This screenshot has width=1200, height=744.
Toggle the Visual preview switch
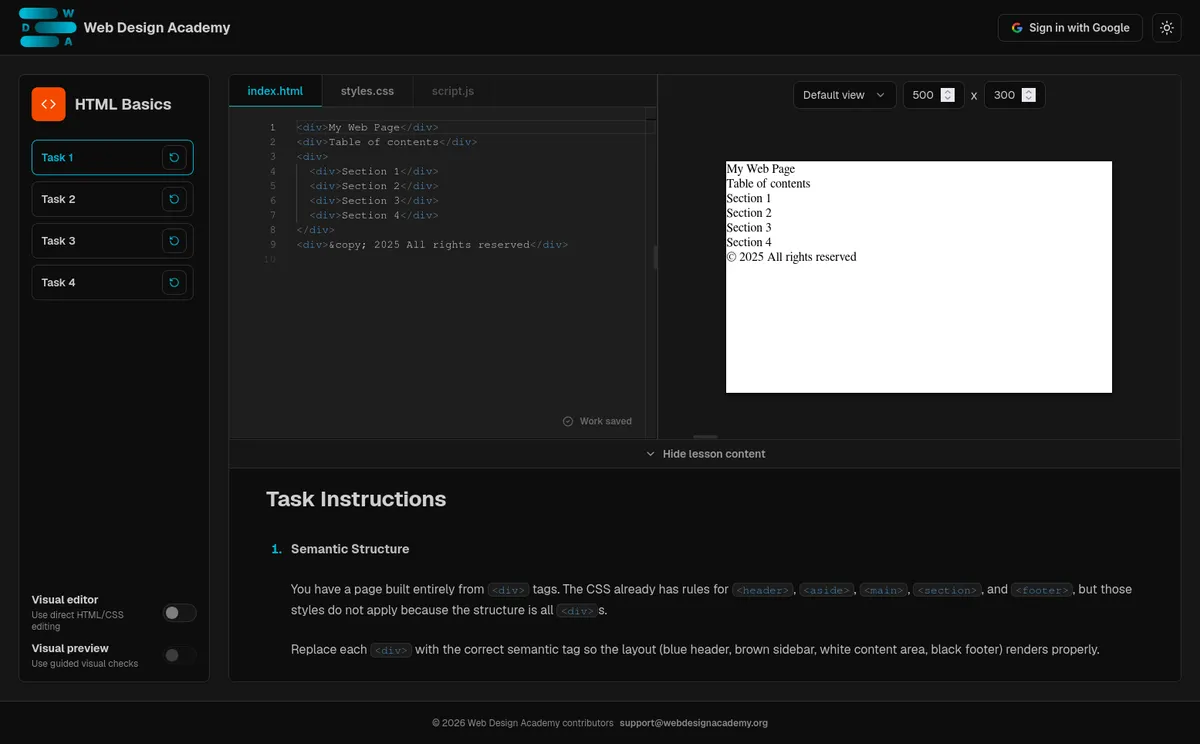pyautogui.click(x=180, y=655)
